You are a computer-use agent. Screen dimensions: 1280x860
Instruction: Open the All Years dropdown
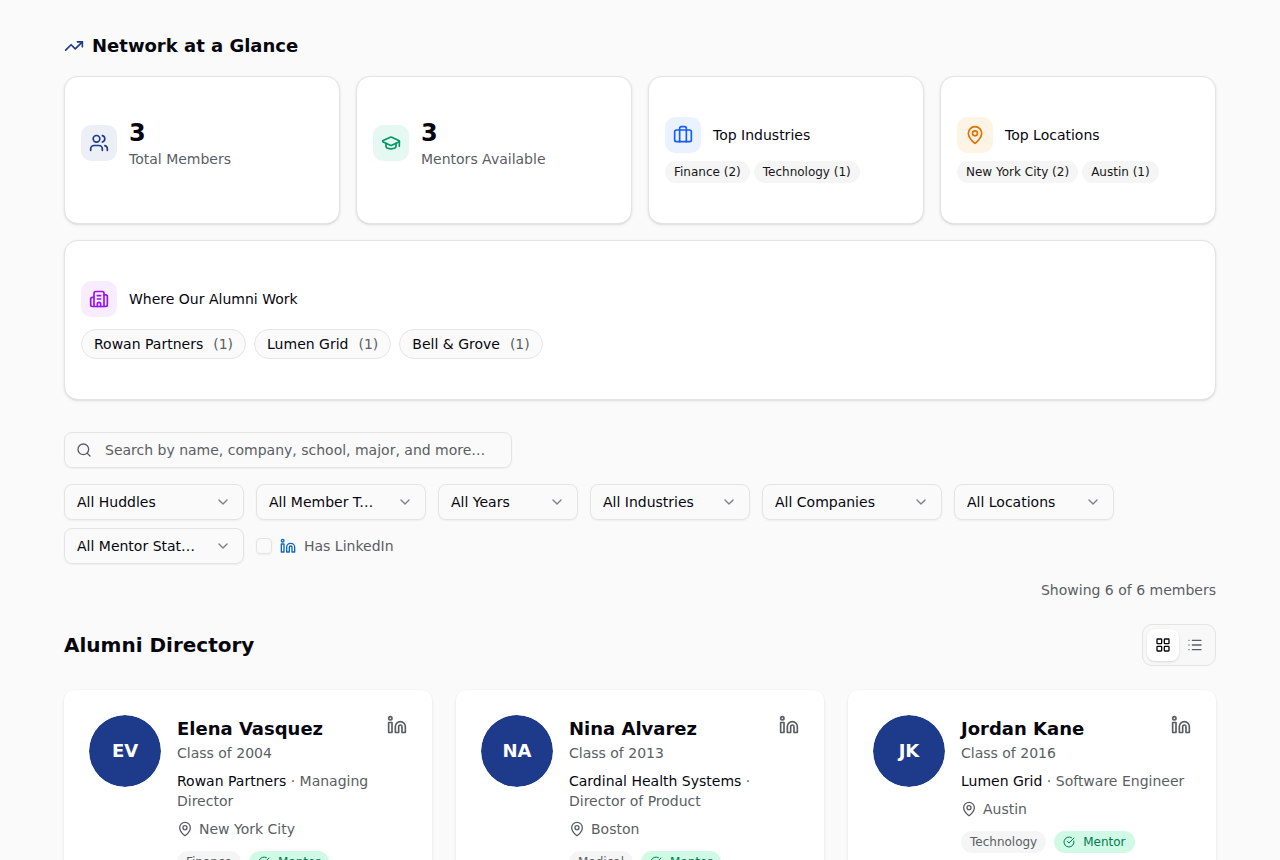[x=508, y=502]
